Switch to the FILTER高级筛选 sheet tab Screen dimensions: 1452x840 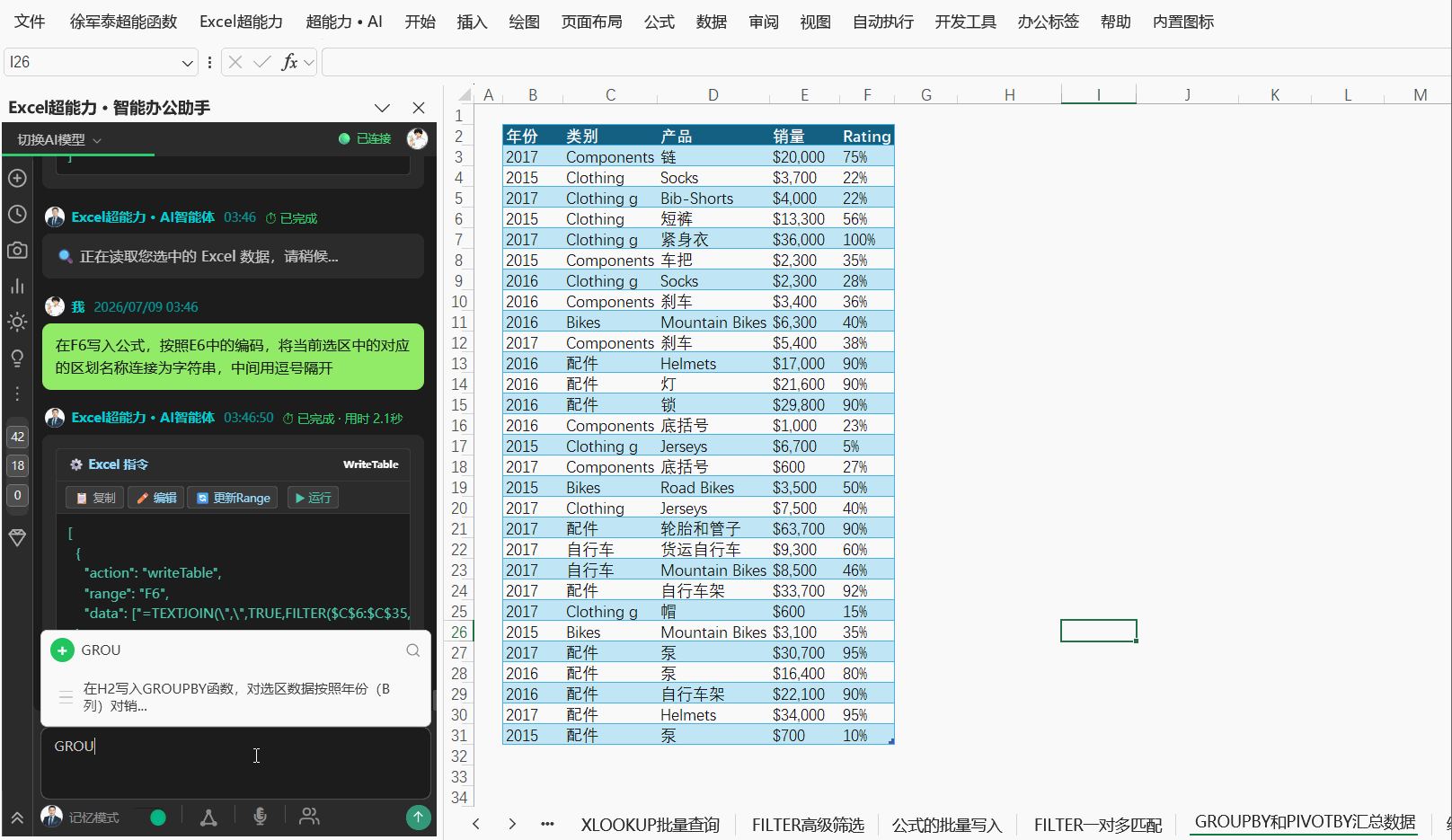tap(808, 825)
